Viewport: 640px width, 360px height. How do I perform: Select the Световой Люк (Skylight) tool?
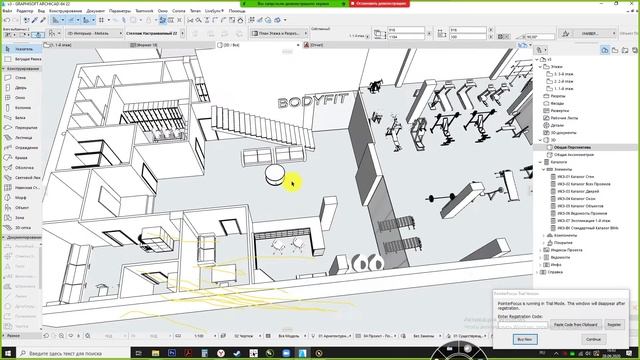point(22,178)
